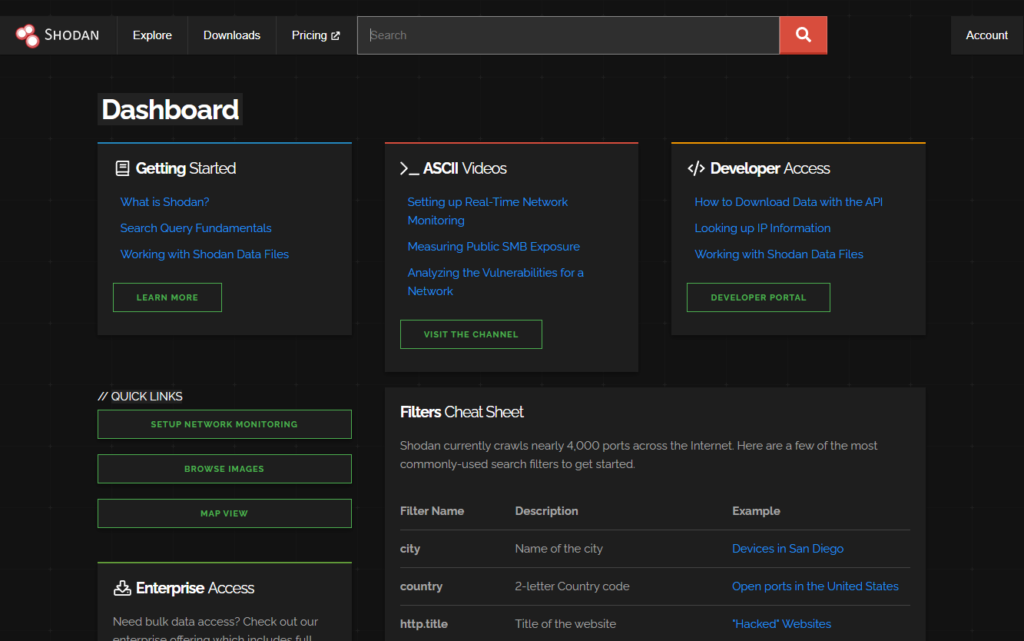1024x641 pixels.
Task: Click the 'Filter Name' column header
Action: 432,510
